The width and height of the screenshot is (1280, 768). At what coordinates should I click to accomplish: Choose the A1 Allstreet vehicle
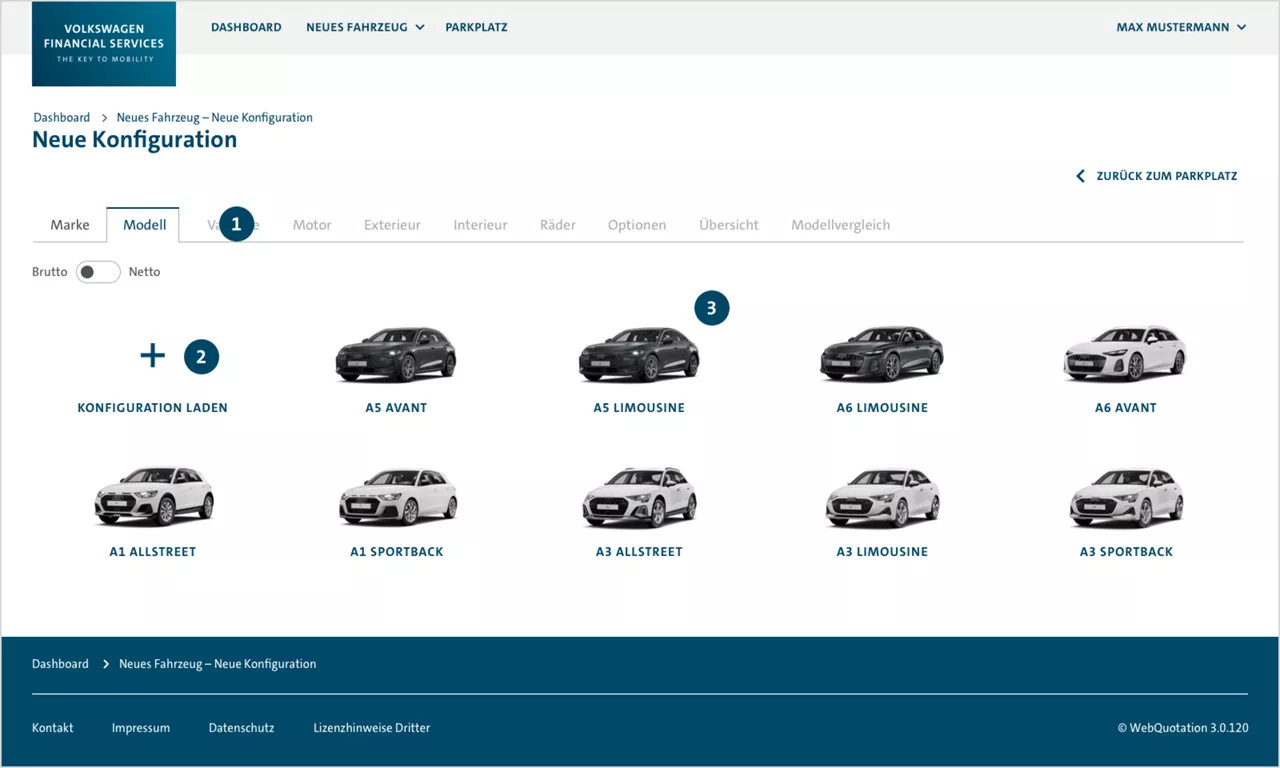152,497
